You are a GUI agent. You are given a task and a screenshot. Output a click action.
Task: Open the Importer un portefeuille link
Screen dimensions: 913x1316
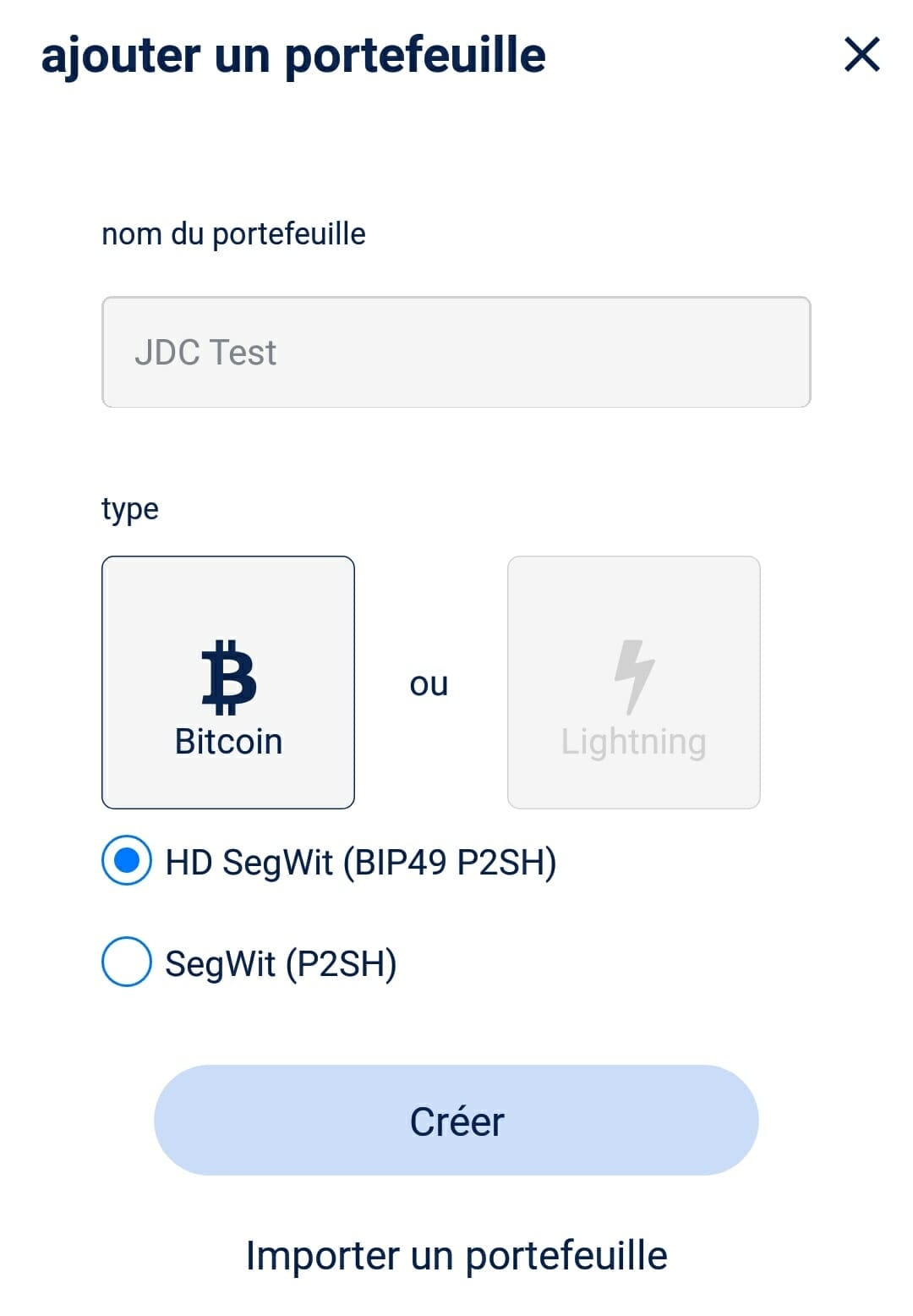coord(456,1255)
